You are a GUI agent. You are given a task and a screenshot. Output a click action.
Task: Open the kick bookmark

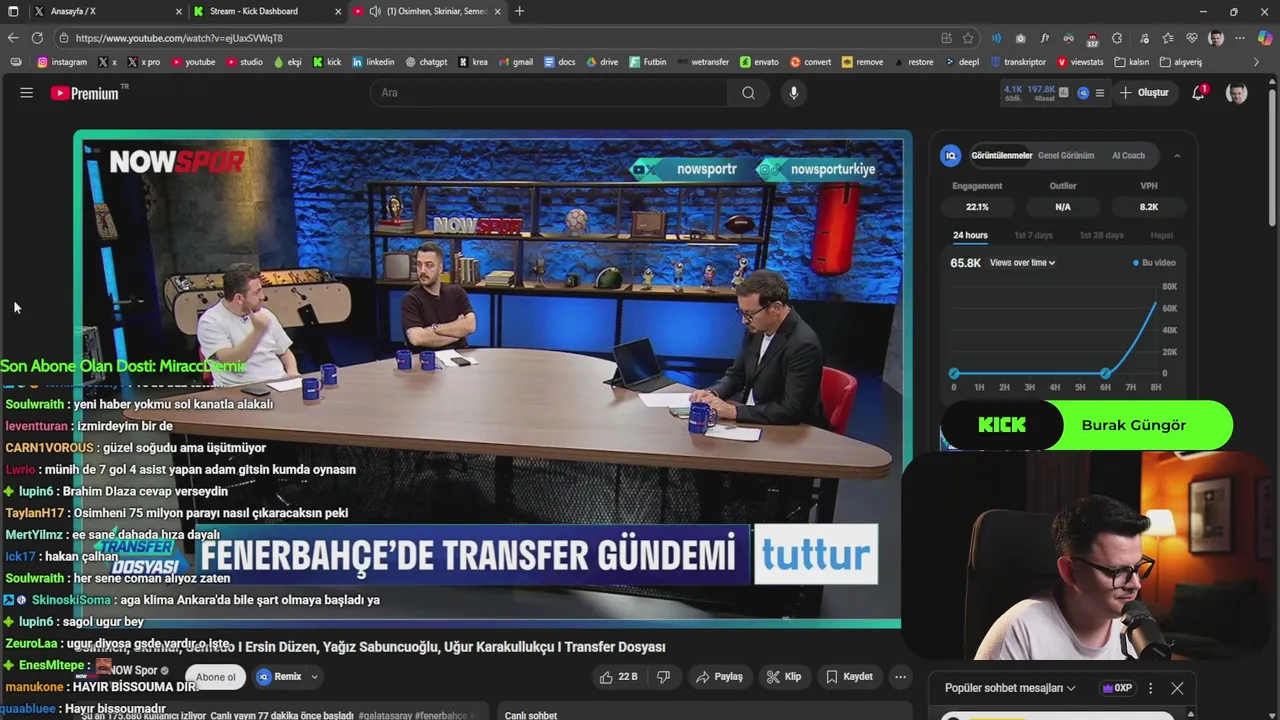[327, 62]
